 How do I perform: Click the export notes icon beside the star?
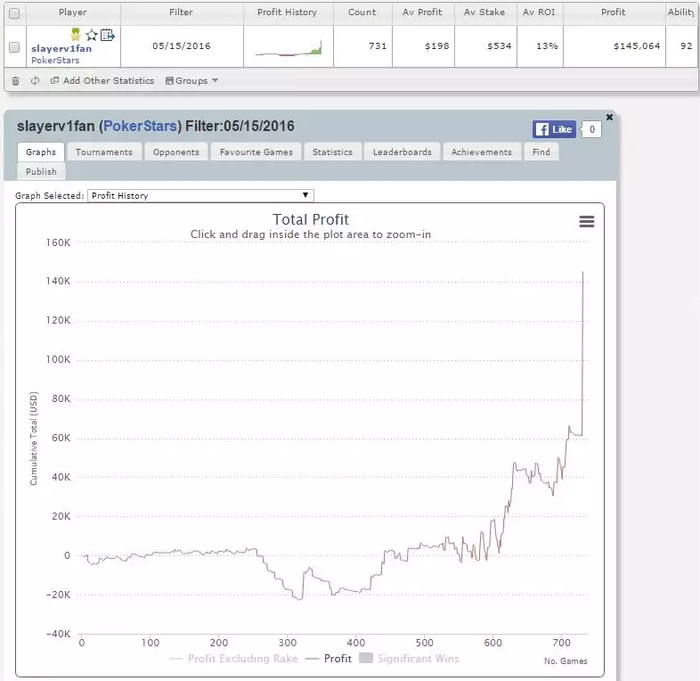[108, 34]
